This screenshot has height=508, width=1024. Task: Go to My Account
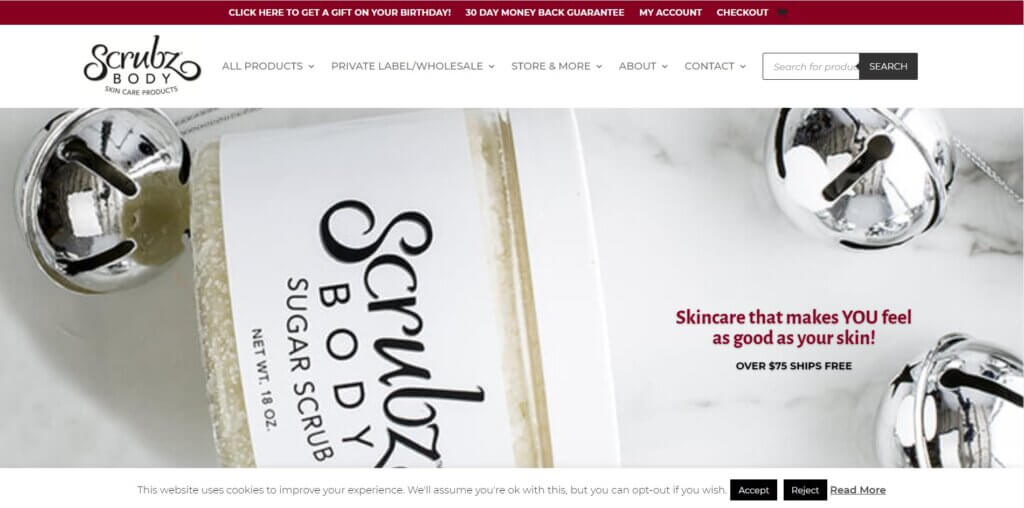click(671, 12)
